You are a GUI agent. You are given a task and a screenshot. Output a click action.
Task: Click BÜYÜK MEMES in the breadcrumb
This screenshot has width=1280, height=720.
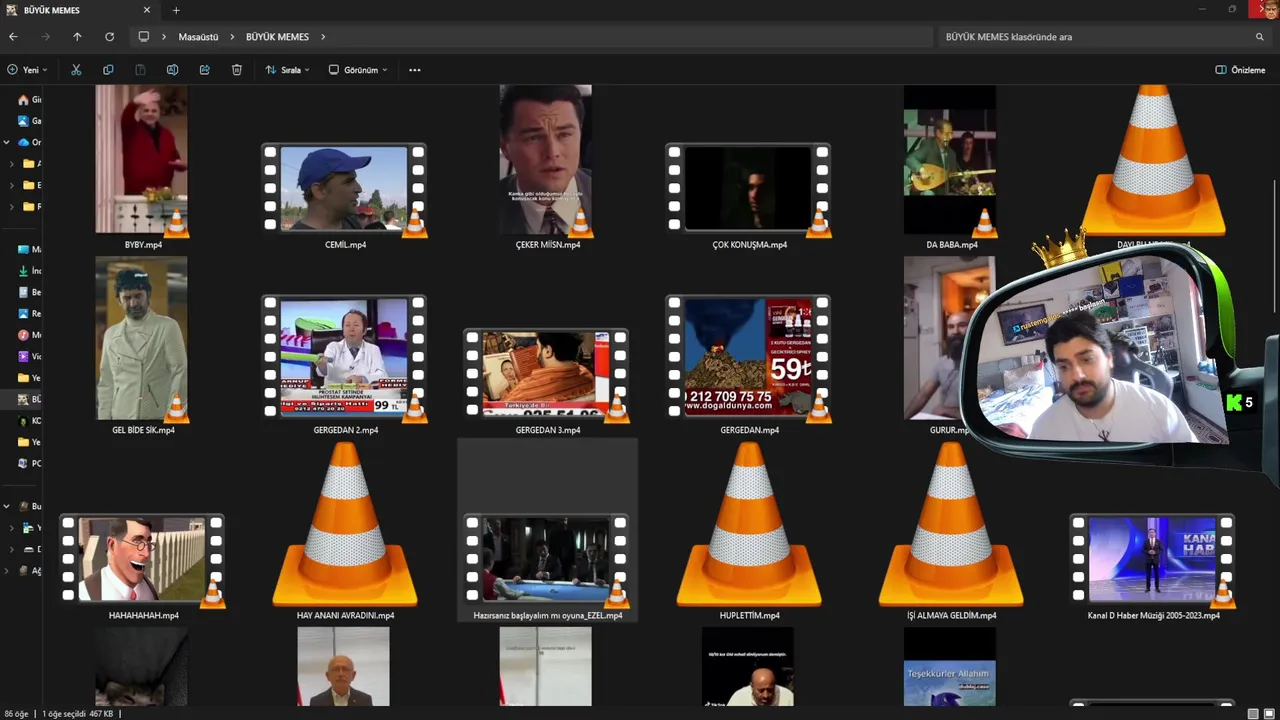click(277, 37)
